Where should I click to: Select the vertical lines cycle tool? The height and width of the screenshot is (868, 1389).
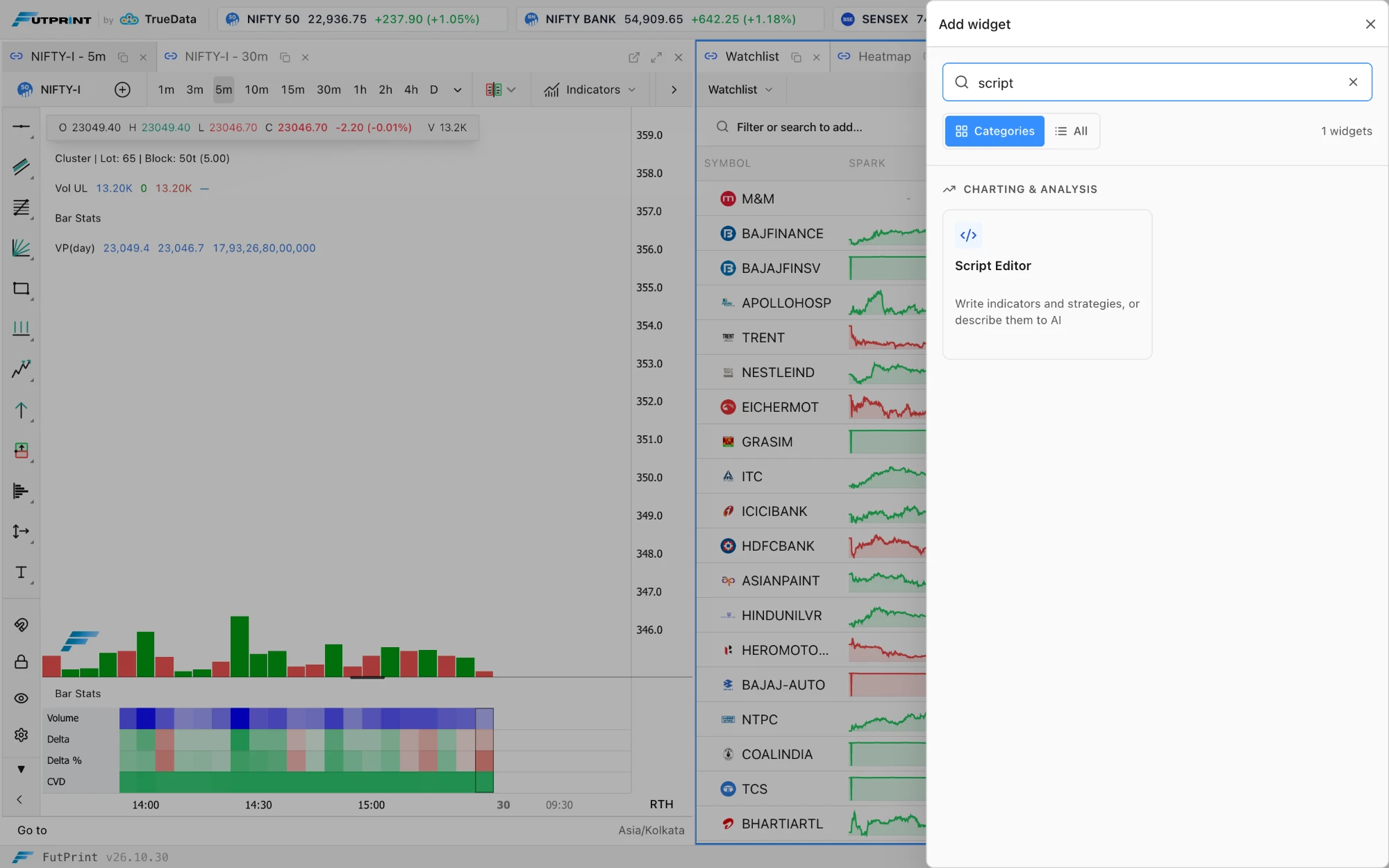tap(21, 328)
